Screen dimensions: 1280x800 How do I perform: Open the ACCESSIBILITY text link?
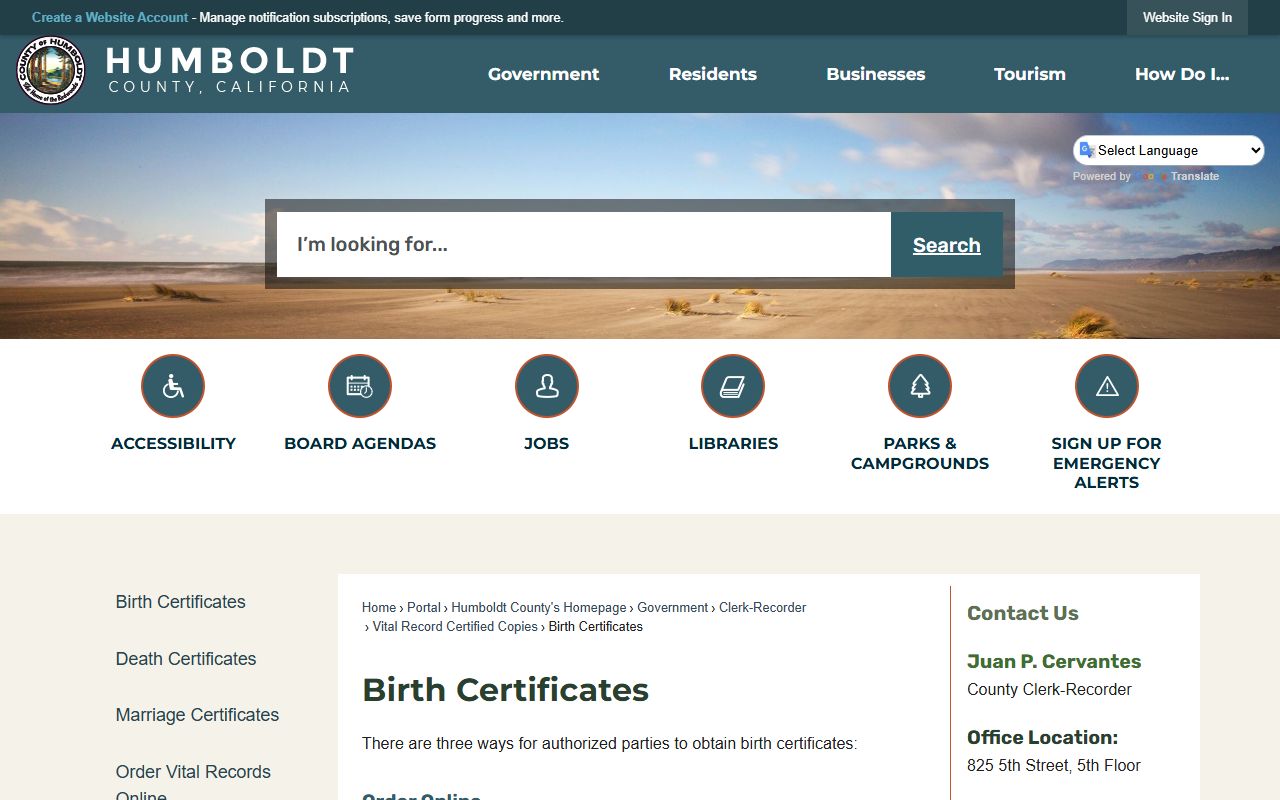point(173,444)
